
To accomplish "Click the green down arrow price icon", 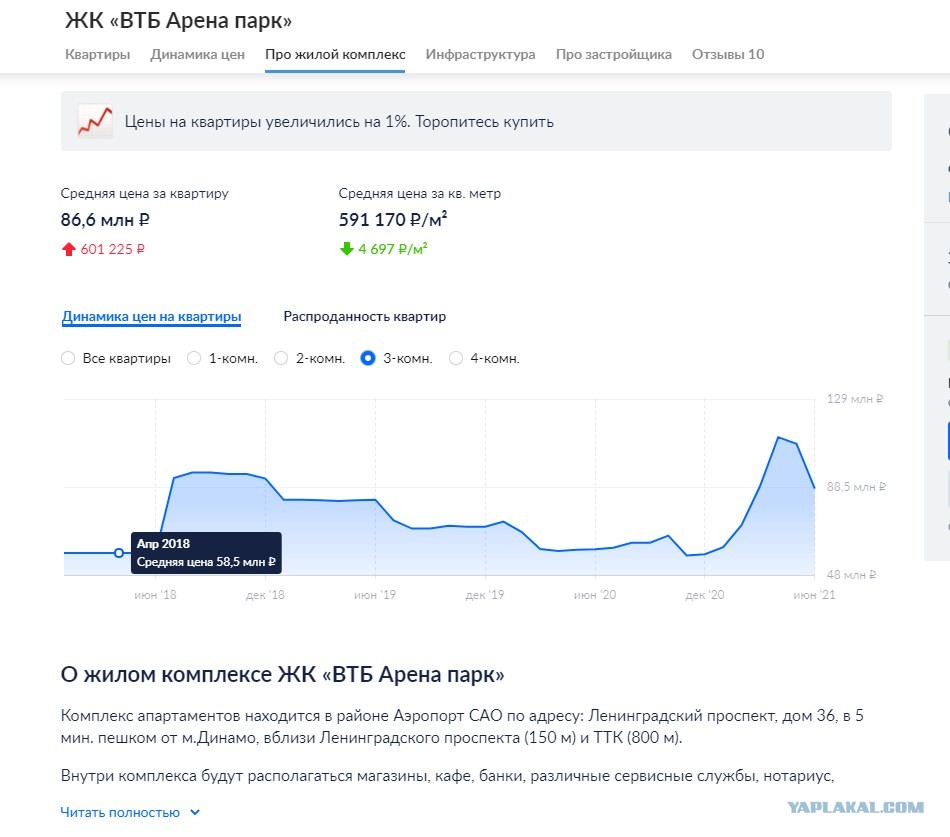I will pyautogui.click(x=347, y=249).
